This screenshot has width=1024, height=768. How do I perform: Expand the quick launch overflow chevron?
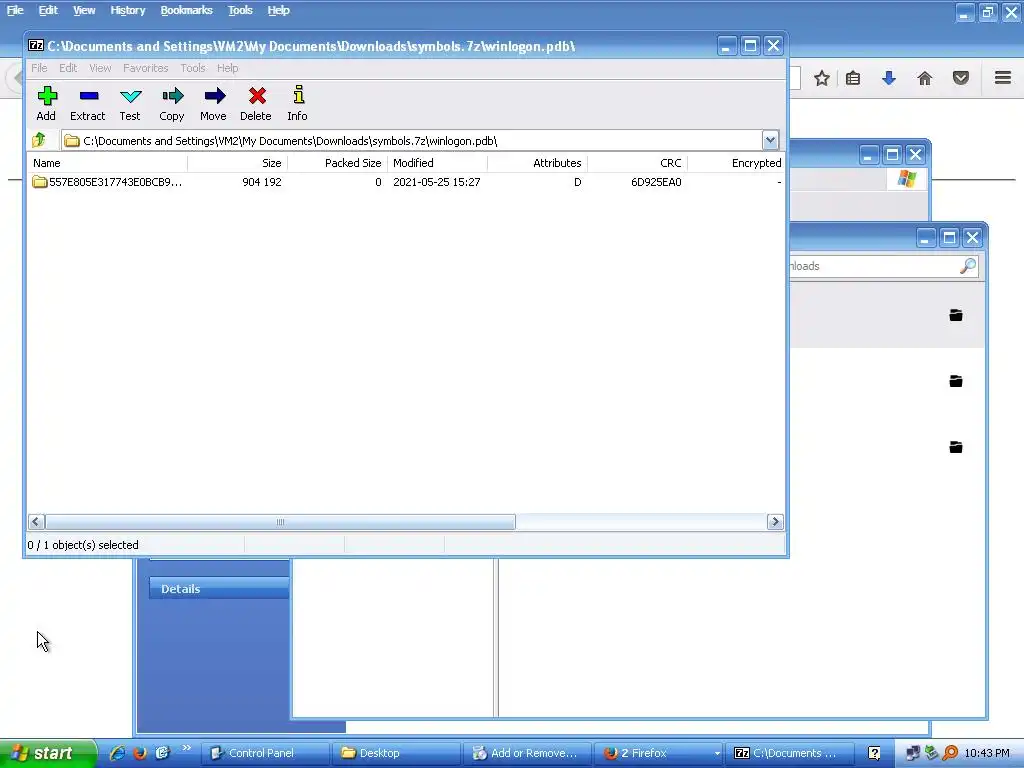[187, 748]
